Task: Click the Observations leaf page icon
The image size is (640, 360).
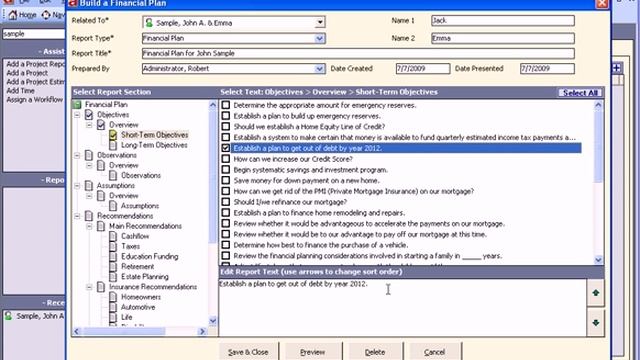Action: click(x=113, y=176)
